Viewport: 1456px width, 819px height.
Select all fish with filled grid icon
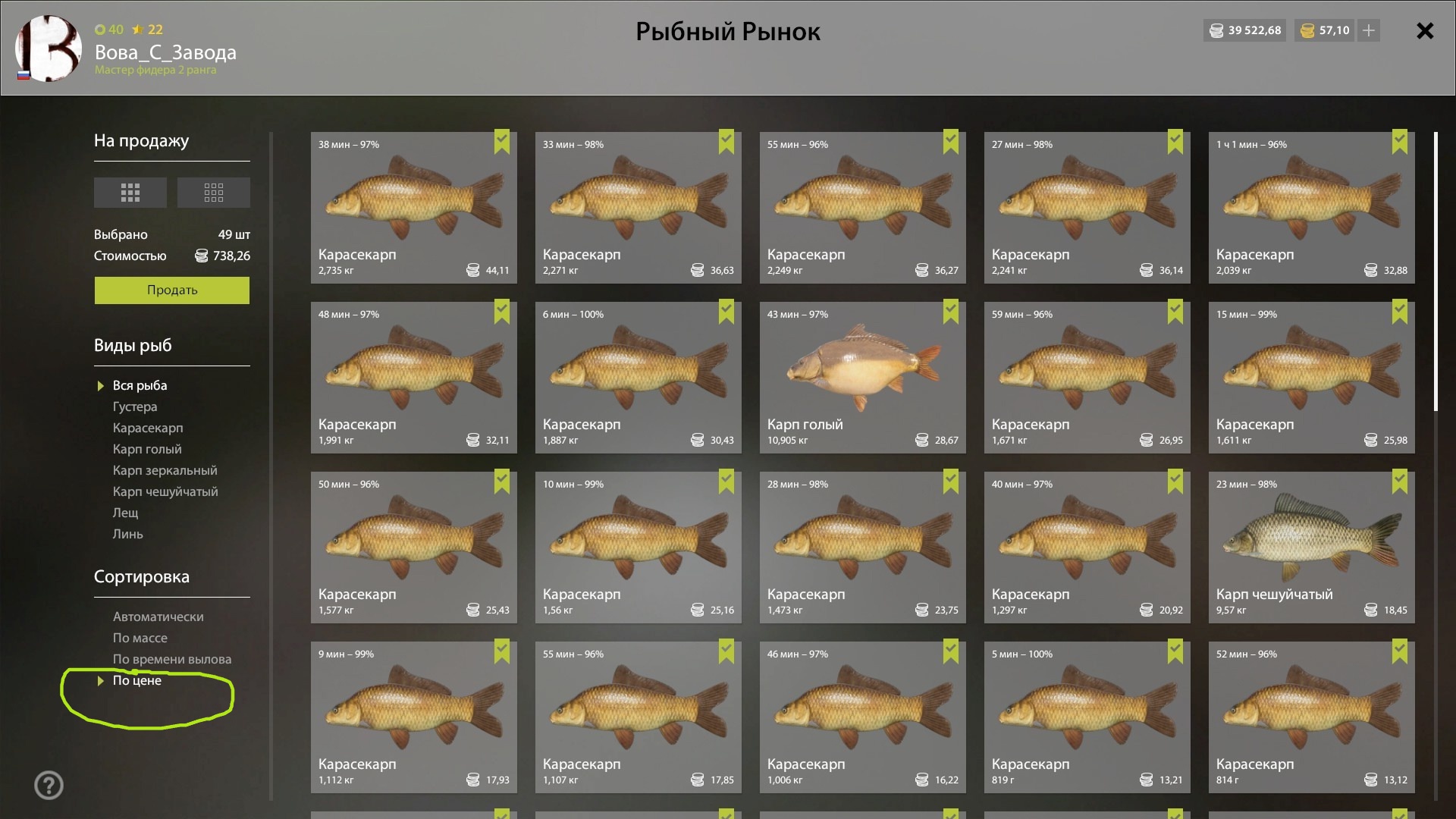130,193
